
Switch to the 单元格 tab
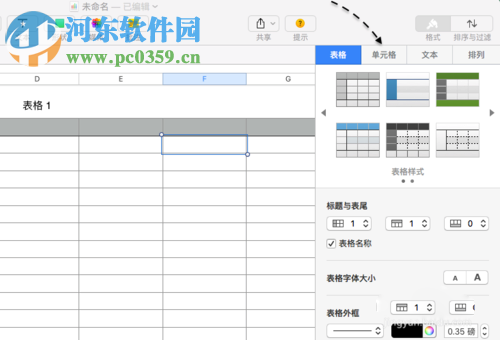(x=384, y=55)
